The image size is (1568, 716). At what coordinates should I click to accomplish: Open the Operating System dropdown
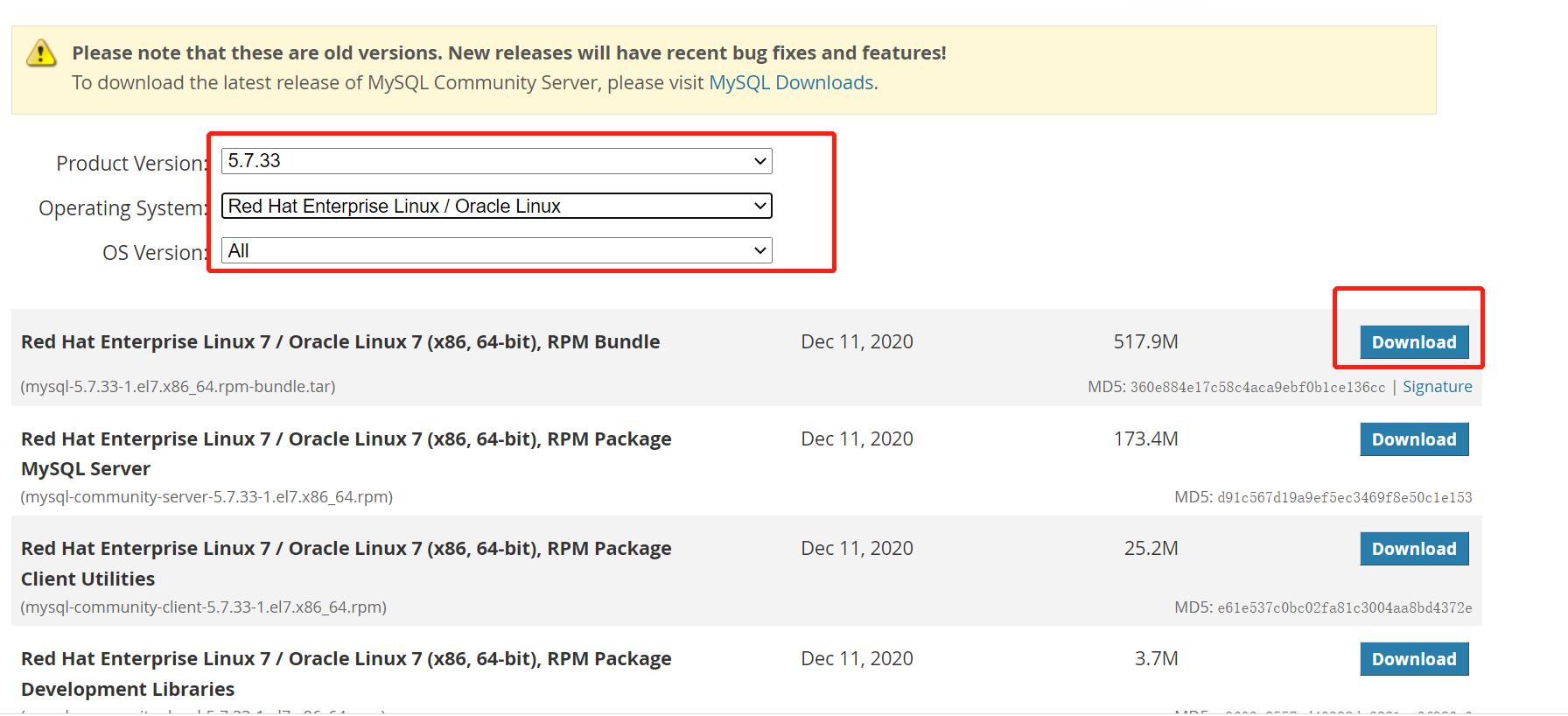coord(497,206)
